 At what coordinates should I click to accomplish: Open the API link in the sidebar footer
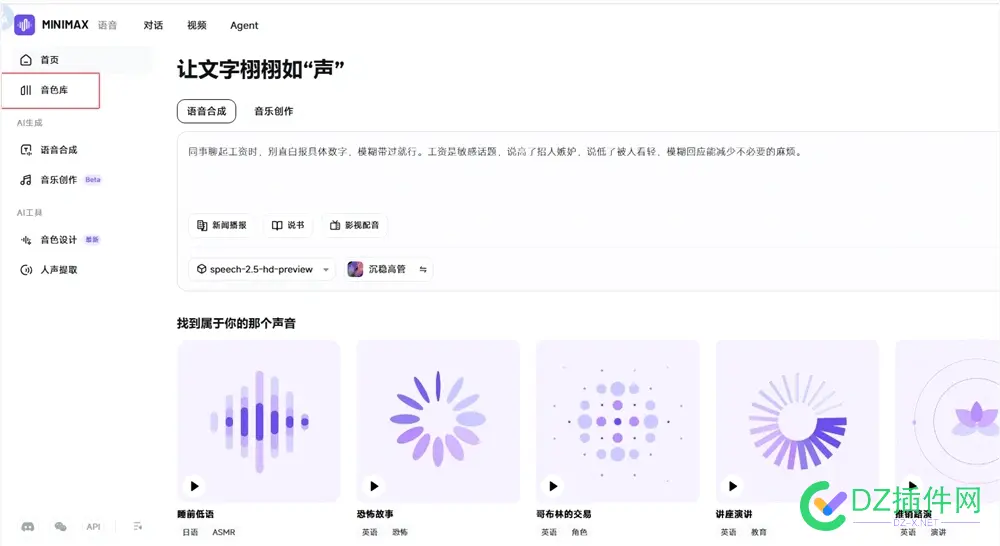(x=94, y=527)
